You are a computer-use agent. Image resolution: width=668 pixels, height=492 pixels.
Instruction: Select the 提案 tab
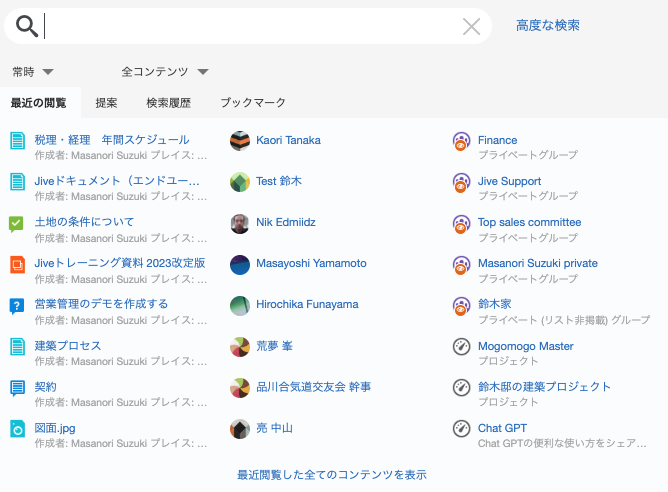tap(106, 103)
